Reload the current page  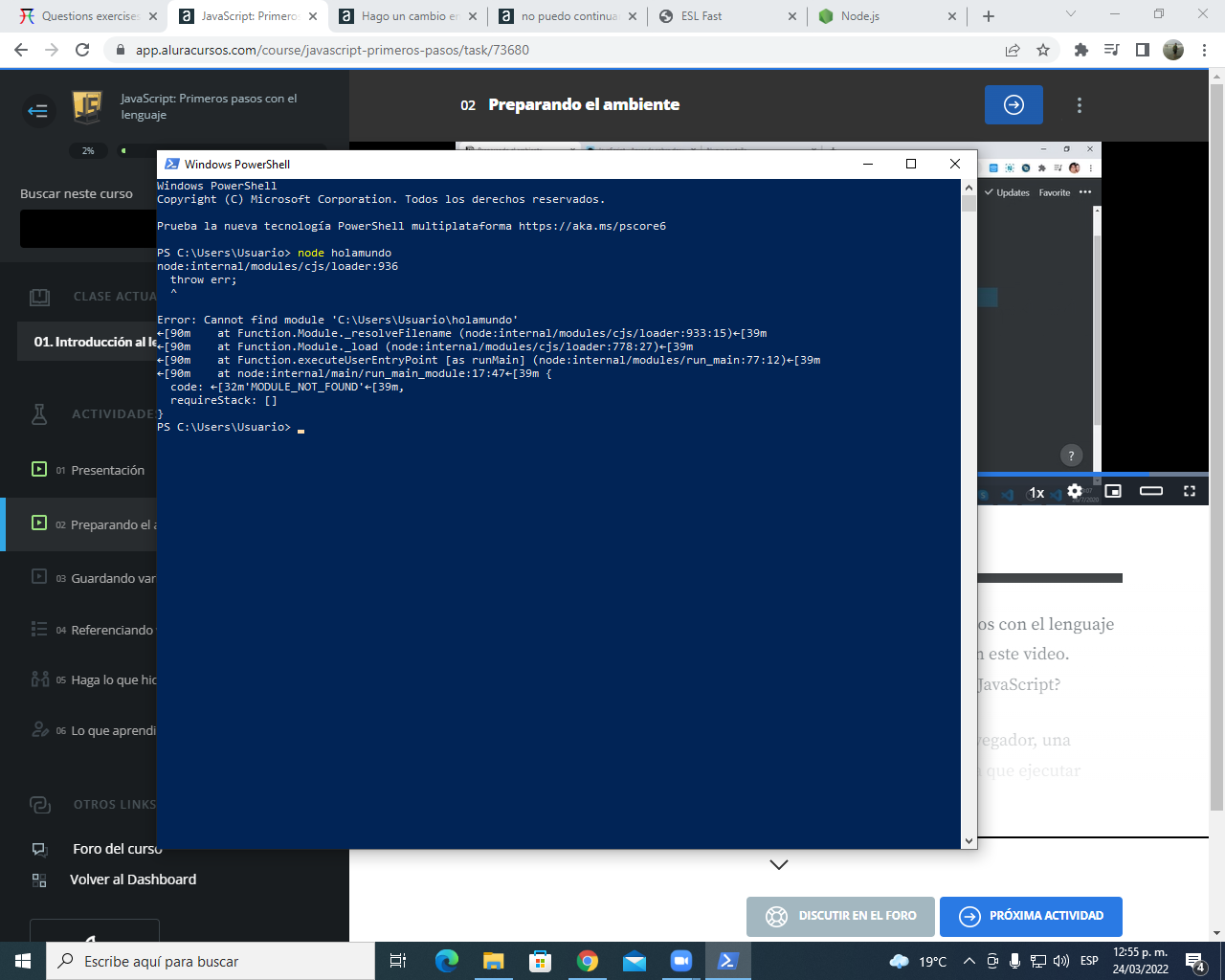point(82,50)
